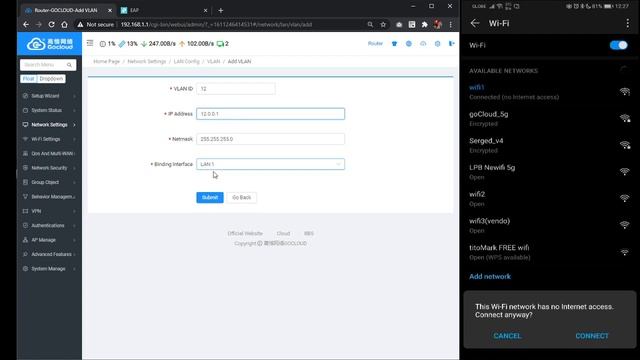This screenshot has height=360, width=640.
Task: Expand Group Object in sidebar
Action: pyautogui.click(x=49, y=182)
